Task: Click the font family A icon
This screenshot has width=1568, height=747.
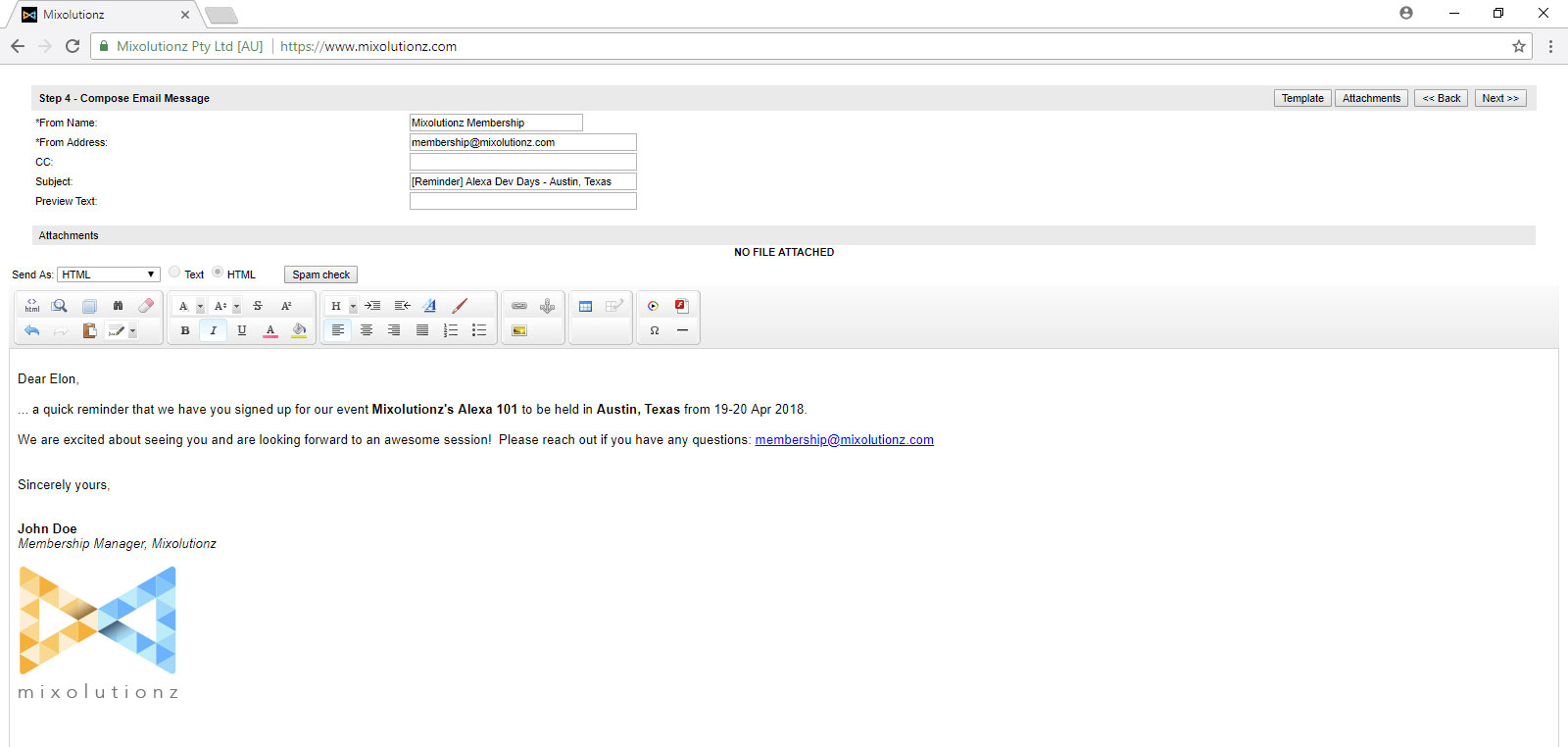Action: [x=183, y=306]
